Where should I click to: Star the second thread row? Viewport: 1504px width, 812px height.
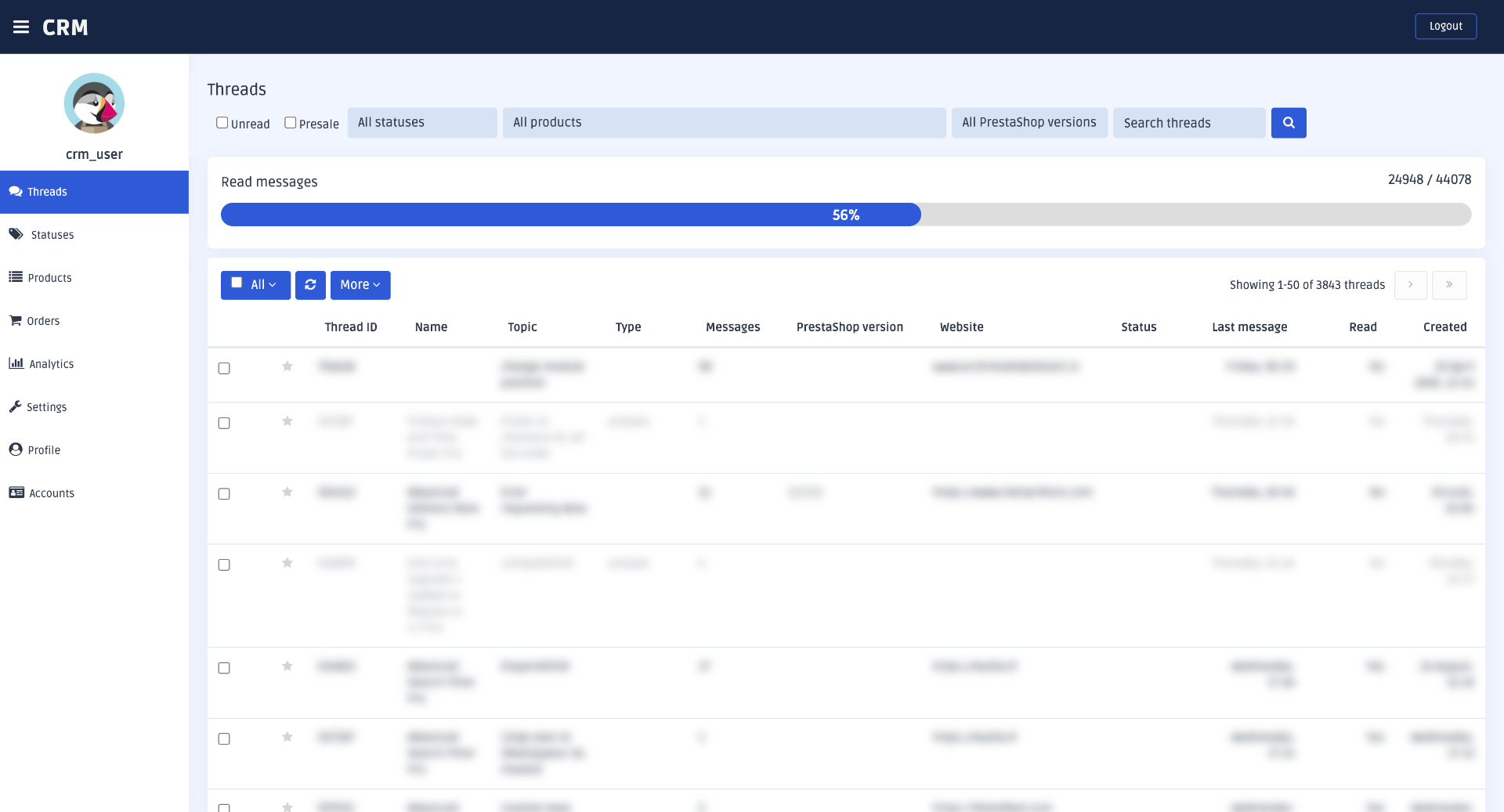pos(287,421)
